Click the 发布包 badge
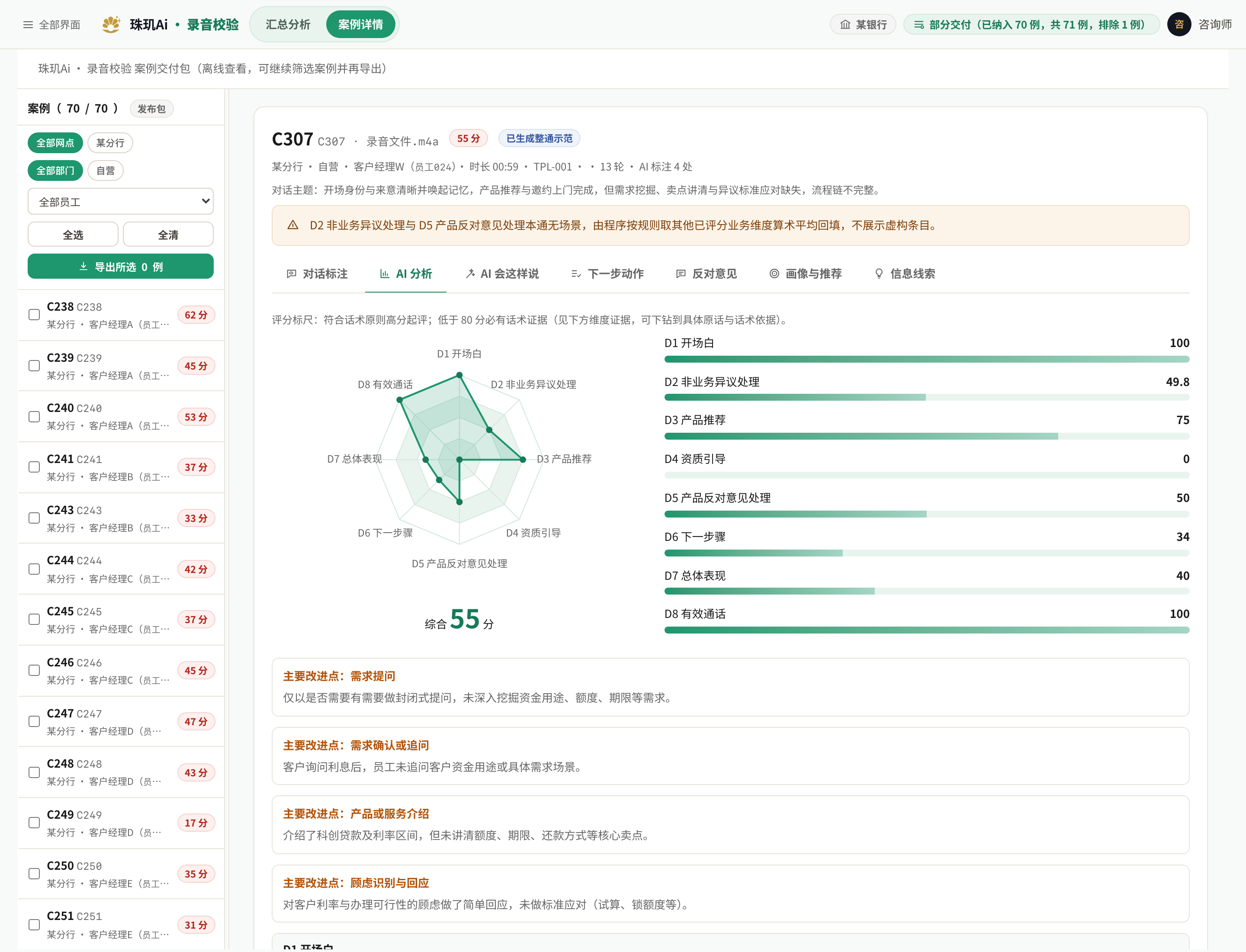The height and width of the screenshot is (952, 1246). tap(151, 108)
